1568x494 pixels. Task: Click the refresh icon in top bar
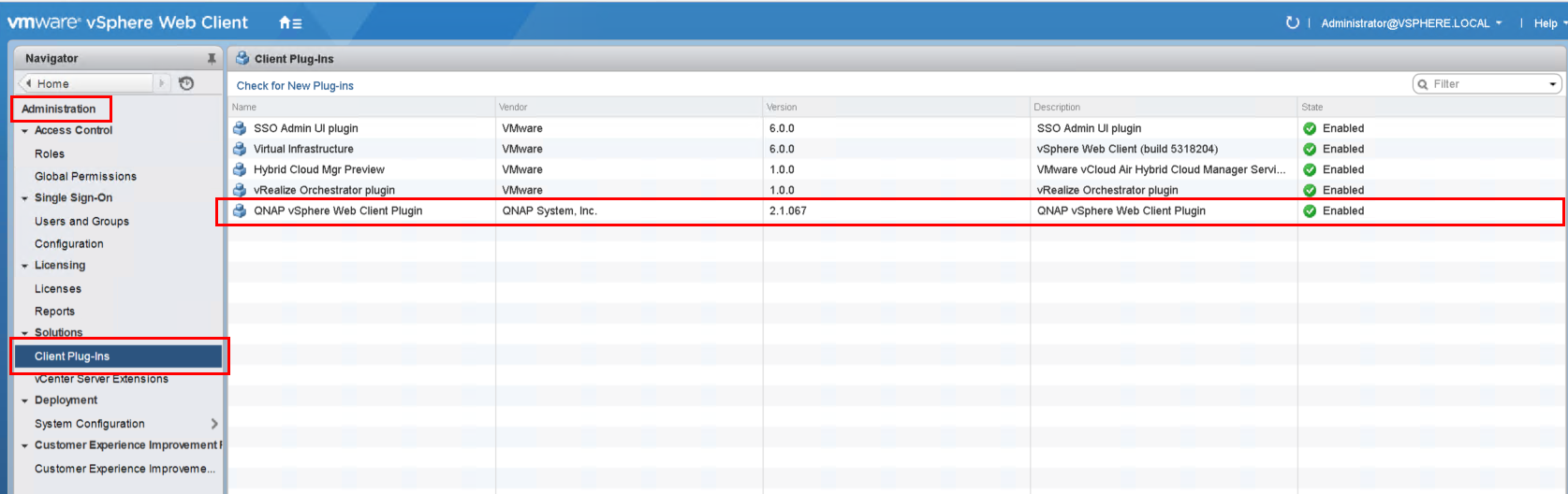[1292, 22]
